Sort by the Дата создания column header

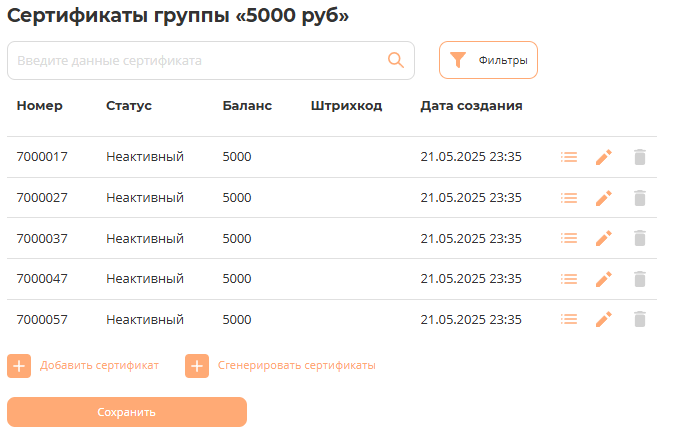coord(471,106)
